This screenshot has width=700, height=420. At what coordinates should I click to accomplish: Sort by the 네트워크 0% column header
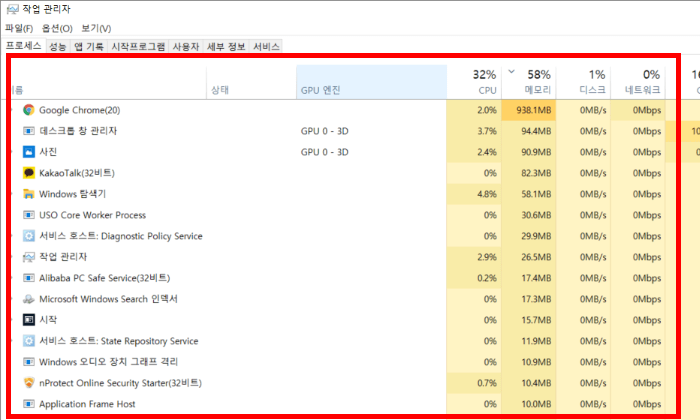(x=638, y=82)
